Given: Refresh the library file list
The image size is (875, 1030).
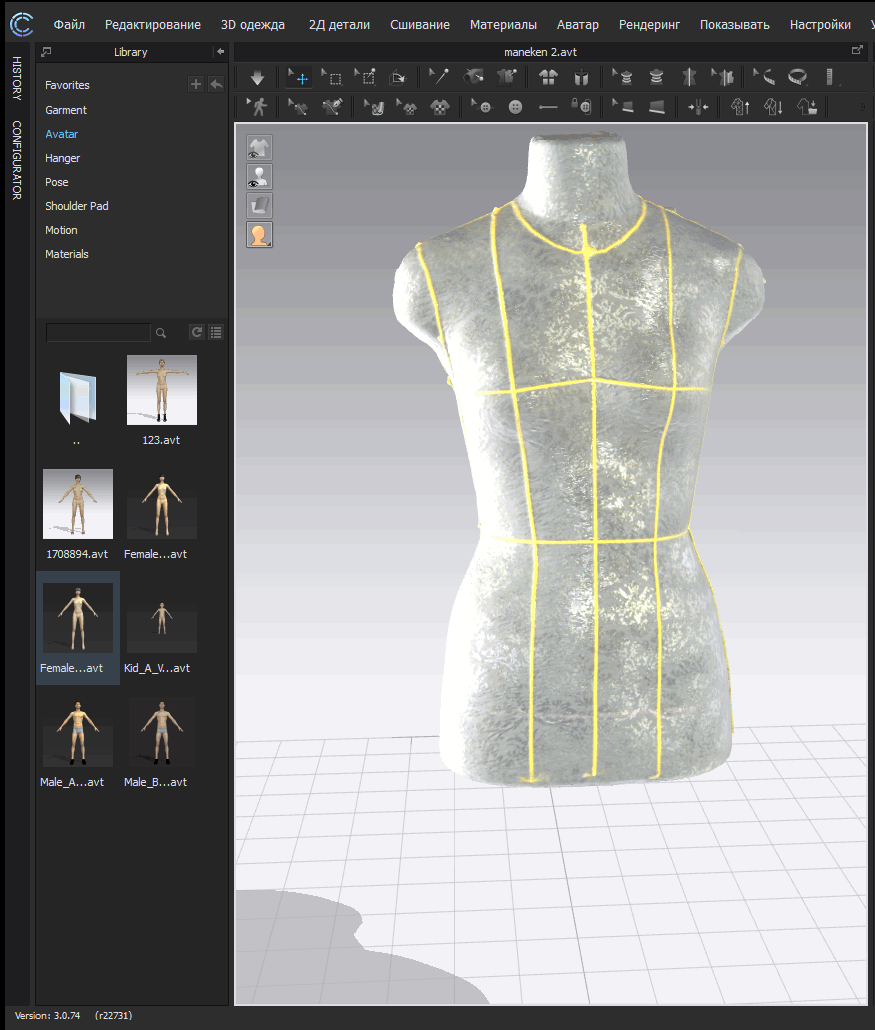Looking at the screenshot, I should point(197,332).
